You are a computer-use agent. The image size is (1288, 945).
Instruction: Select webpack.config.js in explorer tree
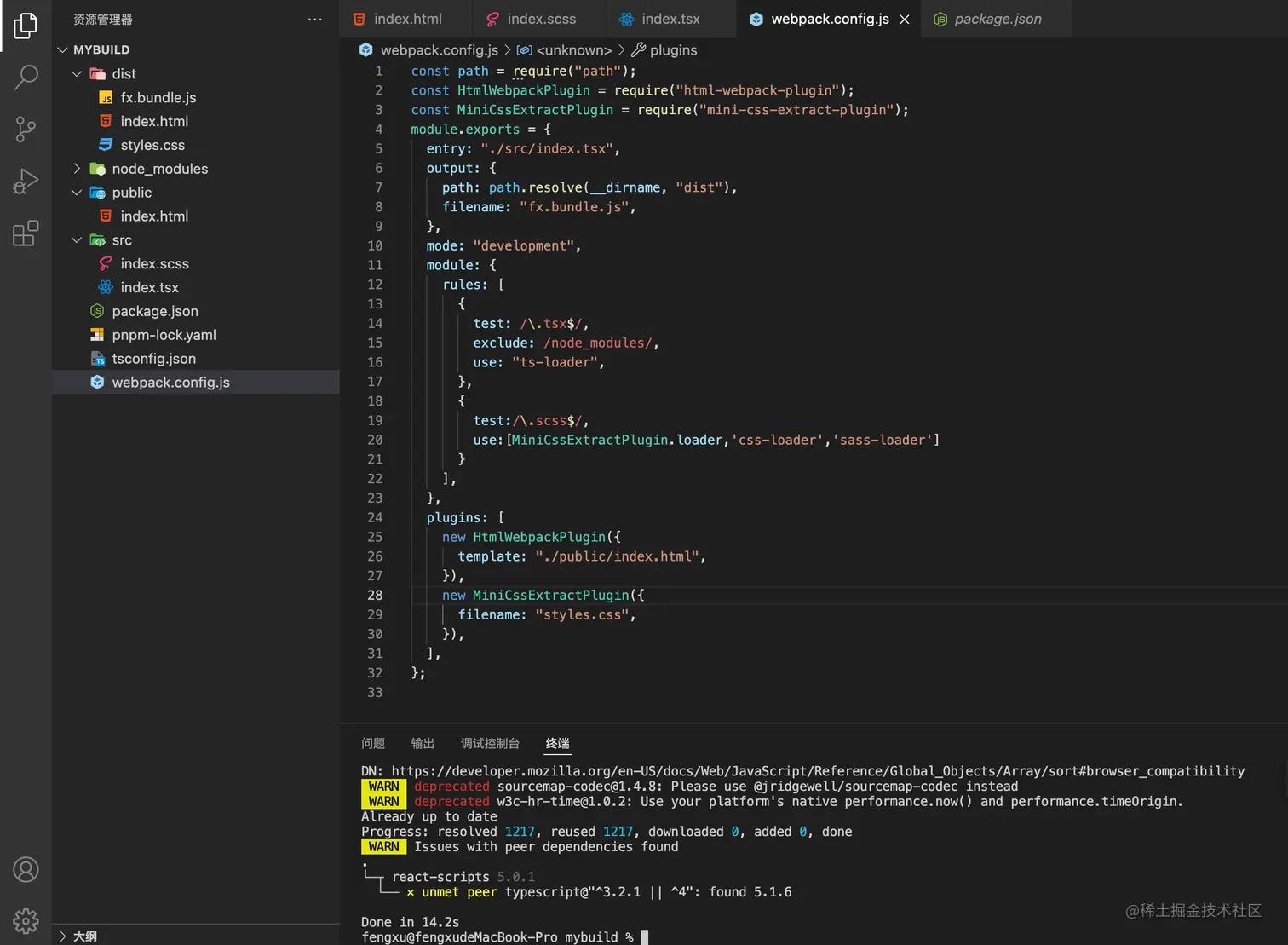coord(196,383)
